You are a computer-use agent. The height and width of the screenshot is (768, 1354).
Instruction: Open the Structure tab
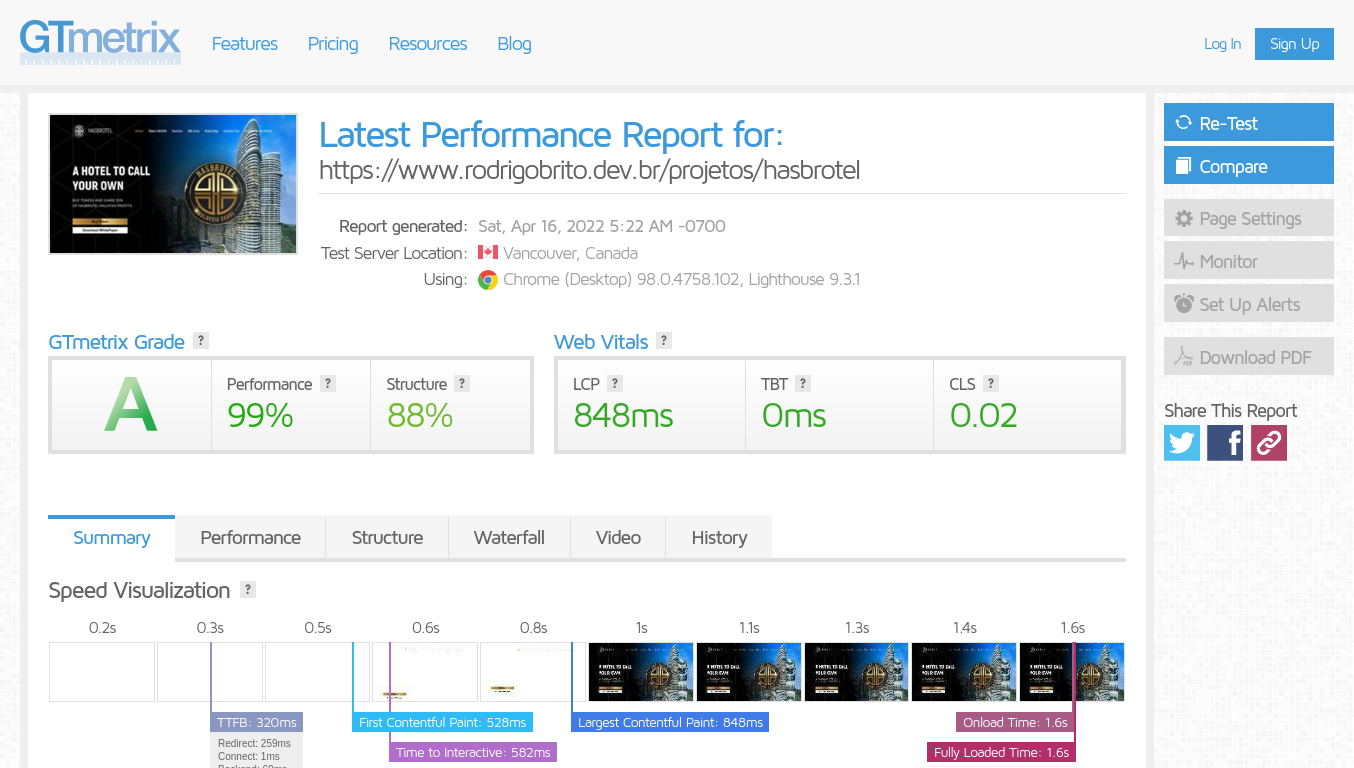coord(387,538)
